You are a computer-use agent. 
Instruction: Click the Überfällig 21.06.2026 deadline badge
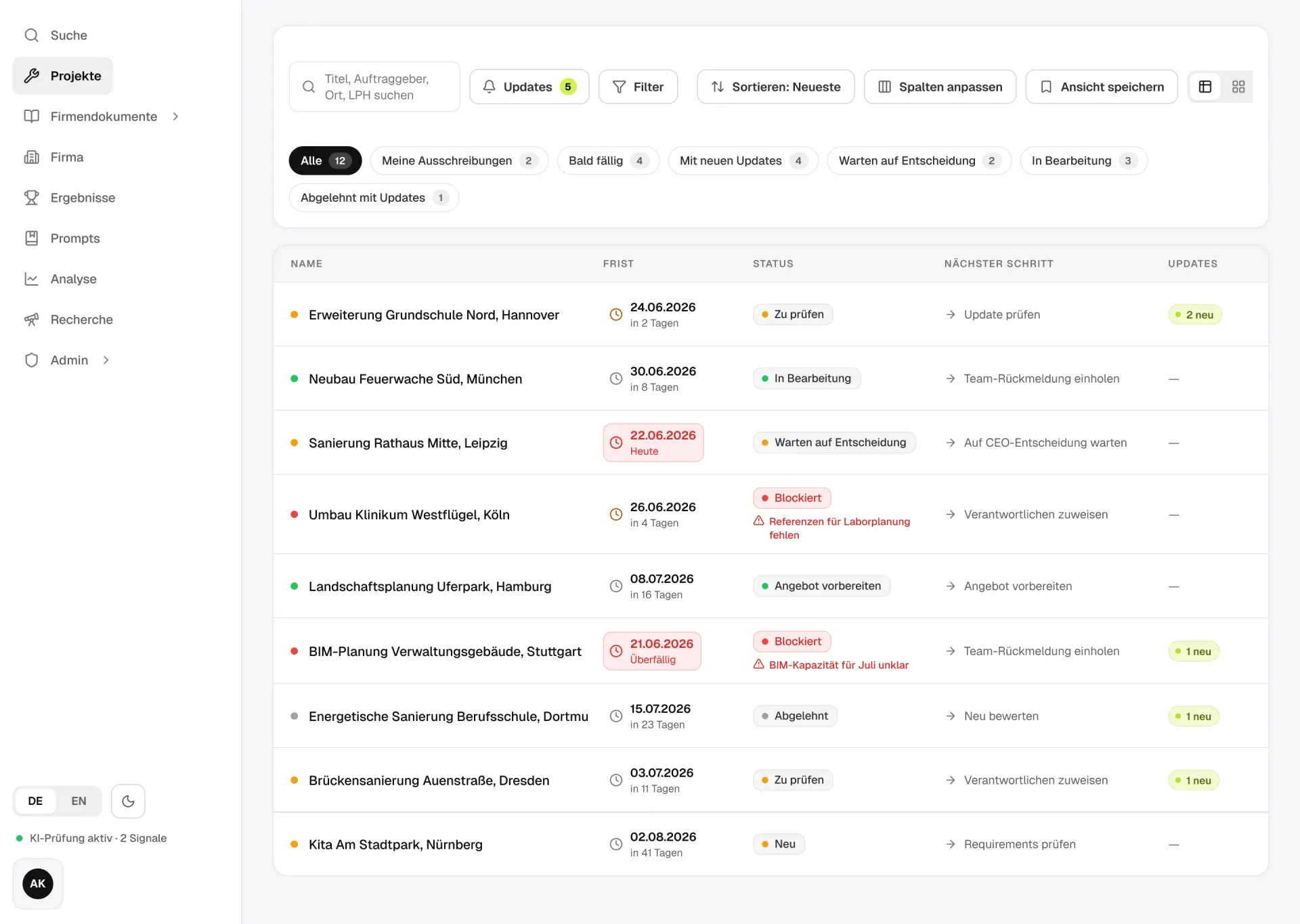(652, 651)
